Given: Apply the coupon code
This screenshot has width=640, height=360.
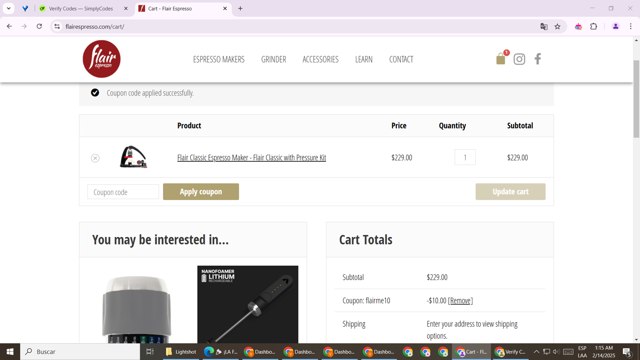Looking at the screenshot, I should [201, 191].
